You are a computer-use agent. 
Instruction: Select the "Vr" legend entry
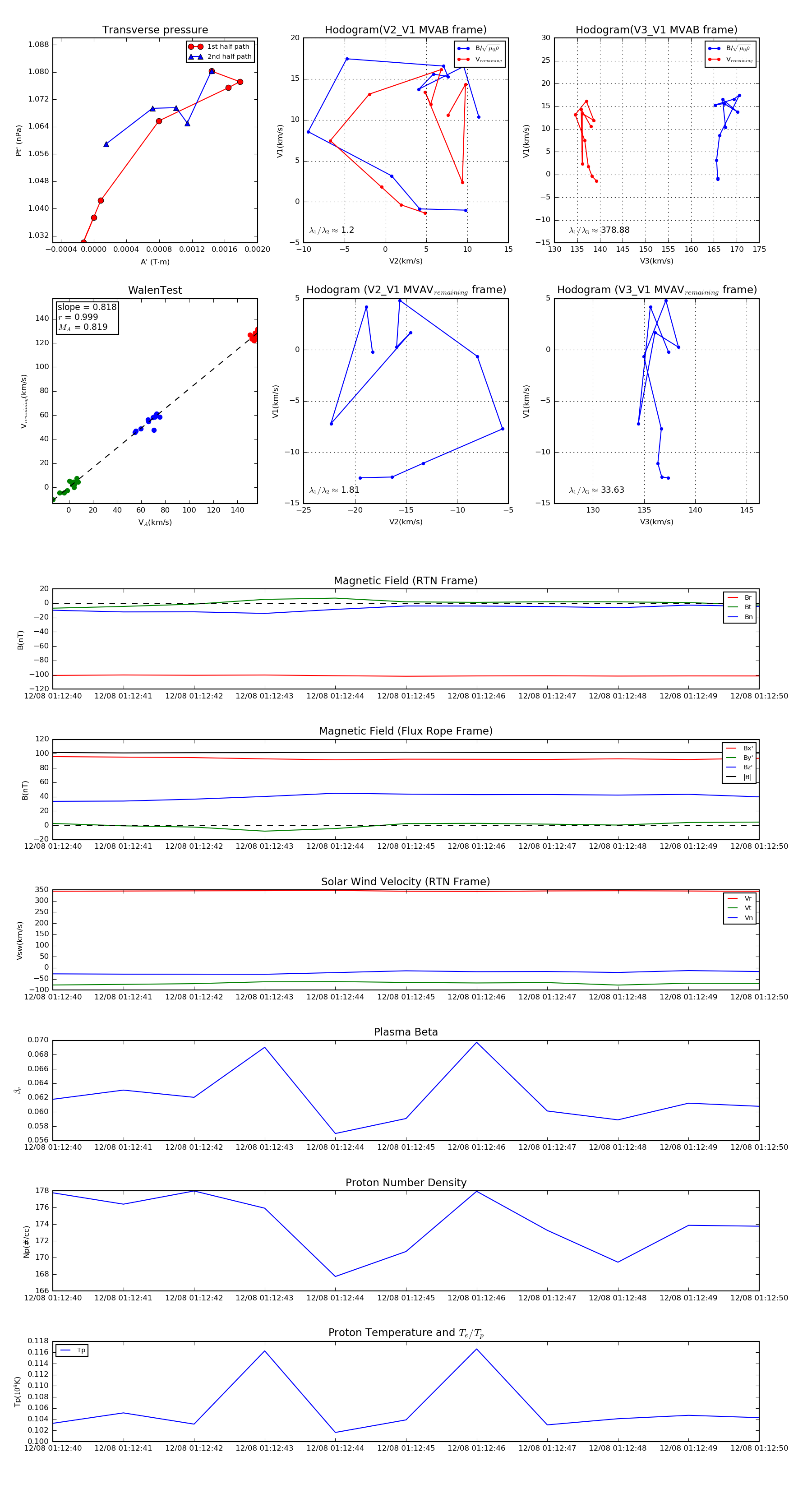tap(740, 899)
